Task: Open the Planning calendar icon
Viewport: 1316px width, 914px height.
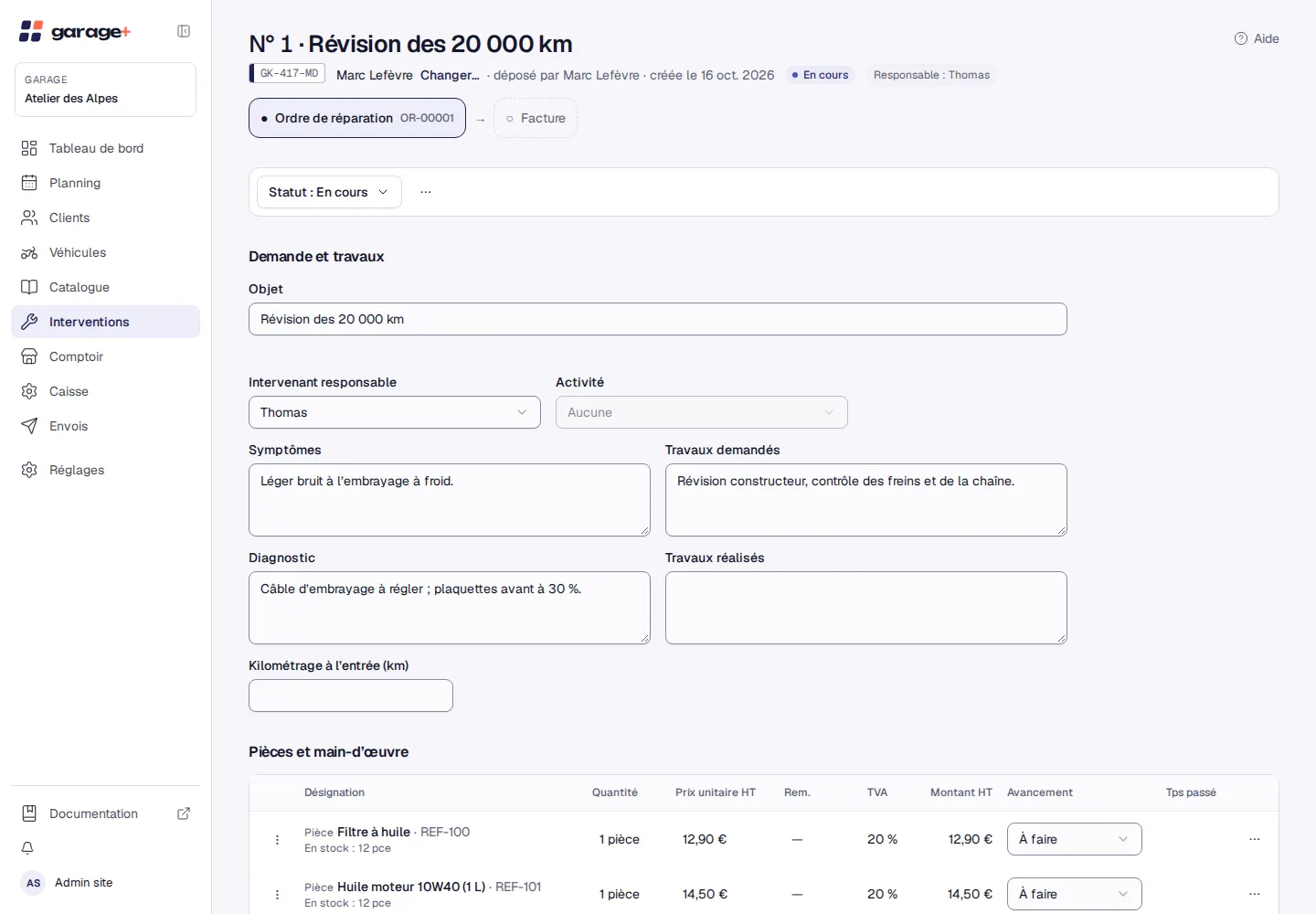Action: point(29,183)
